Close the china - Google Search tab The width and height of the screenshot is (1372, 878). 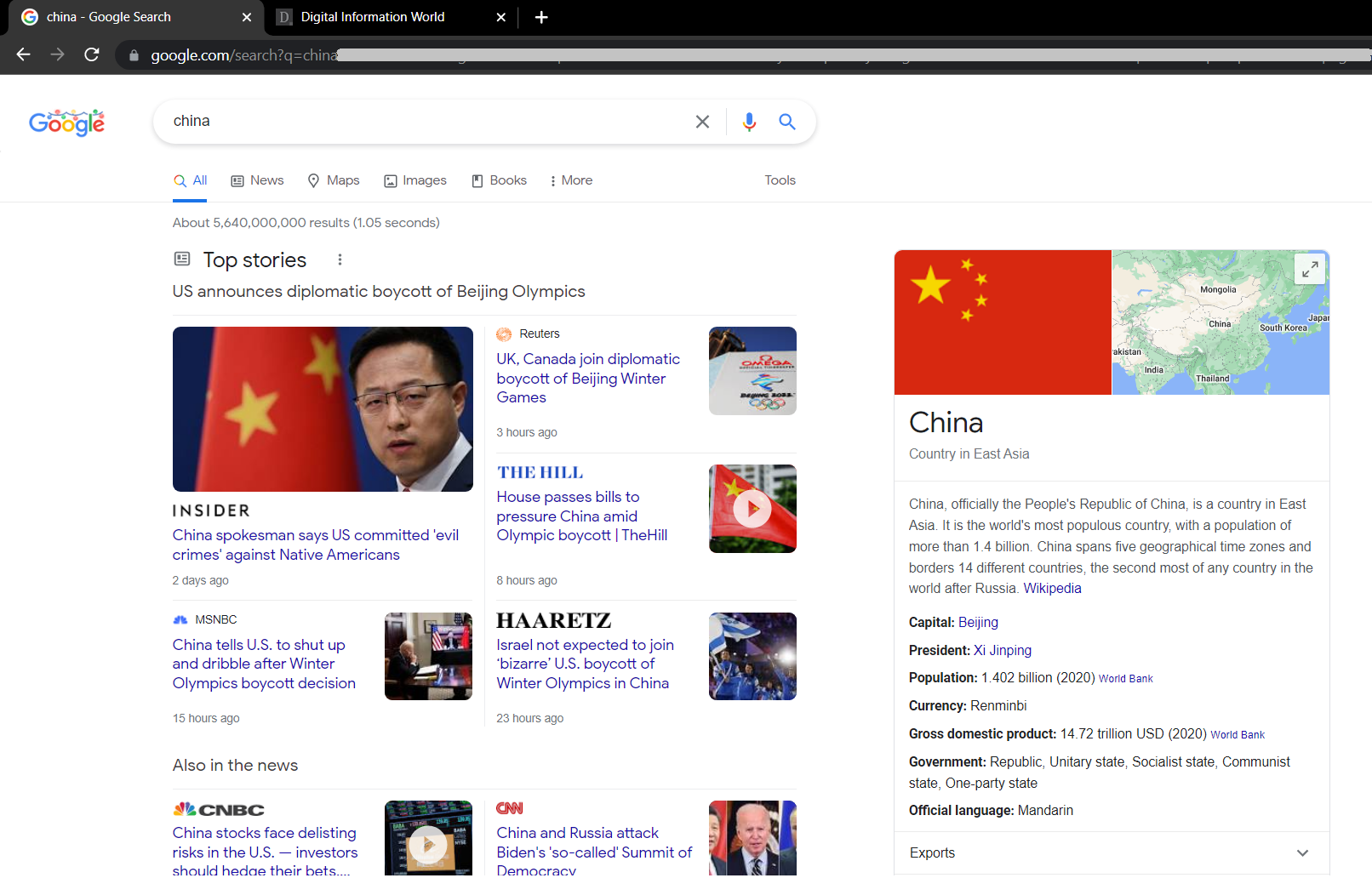247,17
